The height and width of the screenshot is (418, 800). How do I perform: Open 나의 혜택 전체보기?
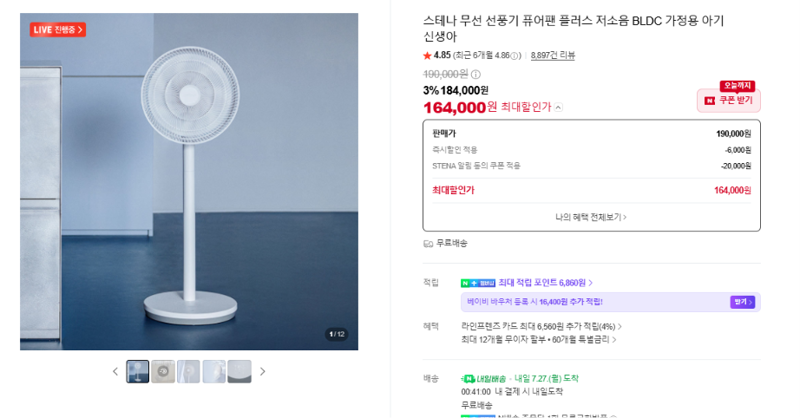[591, 217]
